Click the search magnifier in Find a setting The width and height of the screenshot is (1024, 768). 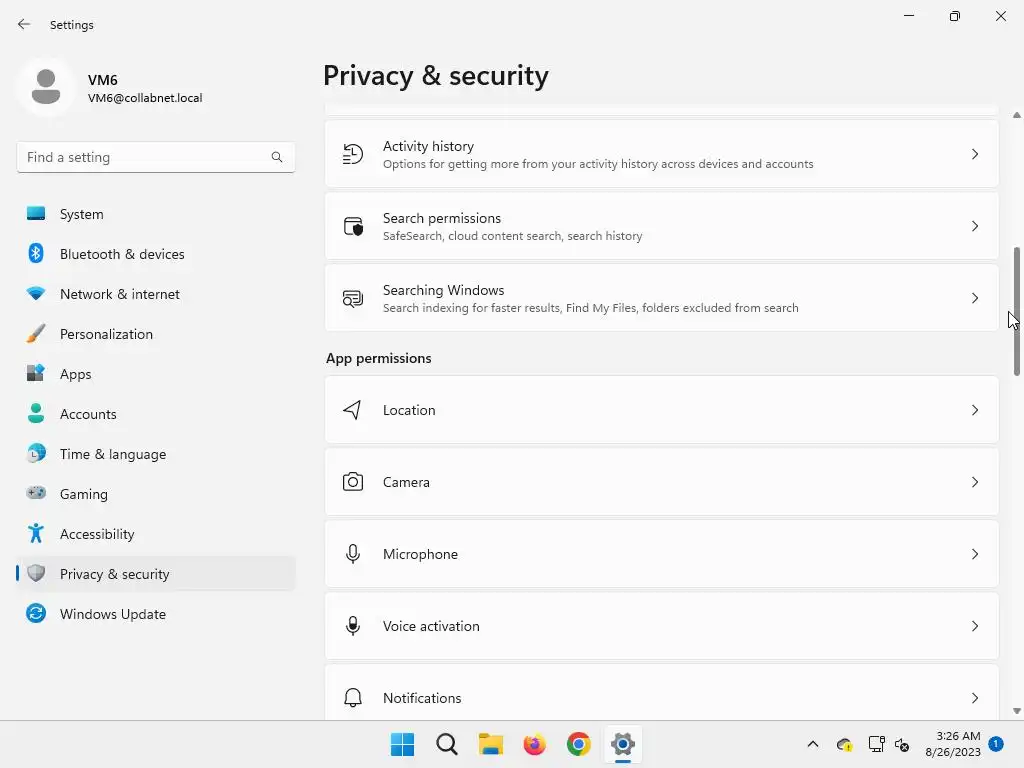click(277, 157)
